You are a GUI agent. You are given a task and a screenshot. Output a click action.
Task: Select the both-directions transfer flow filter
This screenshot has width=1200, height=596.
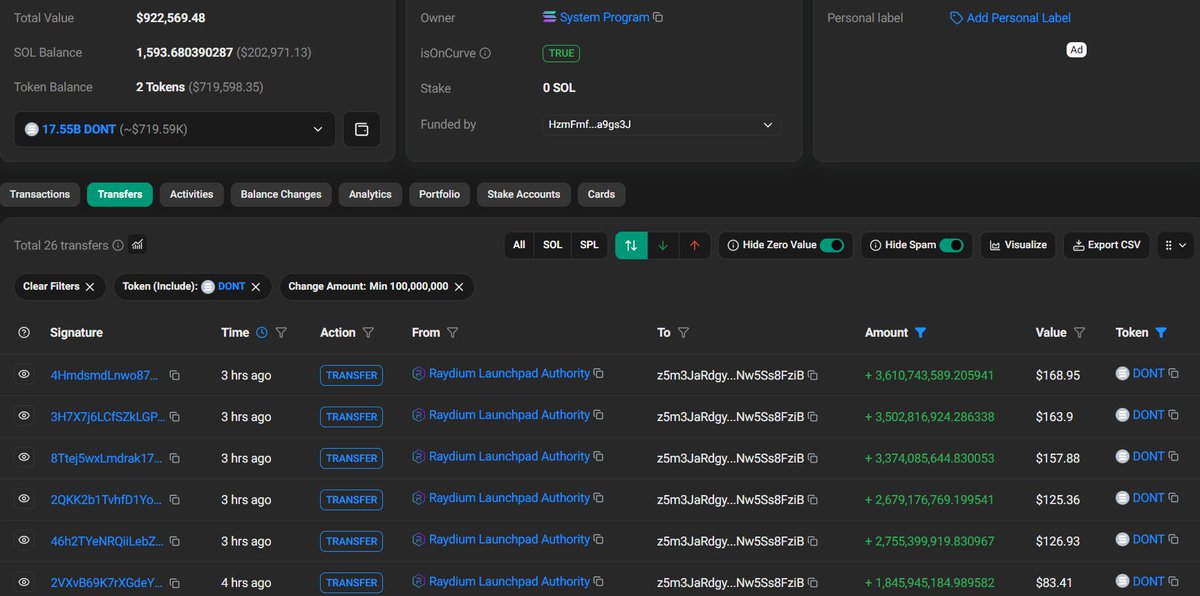(631, 245)
